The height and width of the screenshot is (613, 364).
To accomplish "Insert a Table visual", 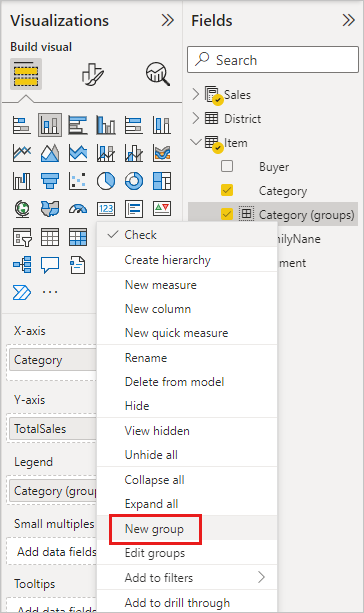I will [50, 237].
